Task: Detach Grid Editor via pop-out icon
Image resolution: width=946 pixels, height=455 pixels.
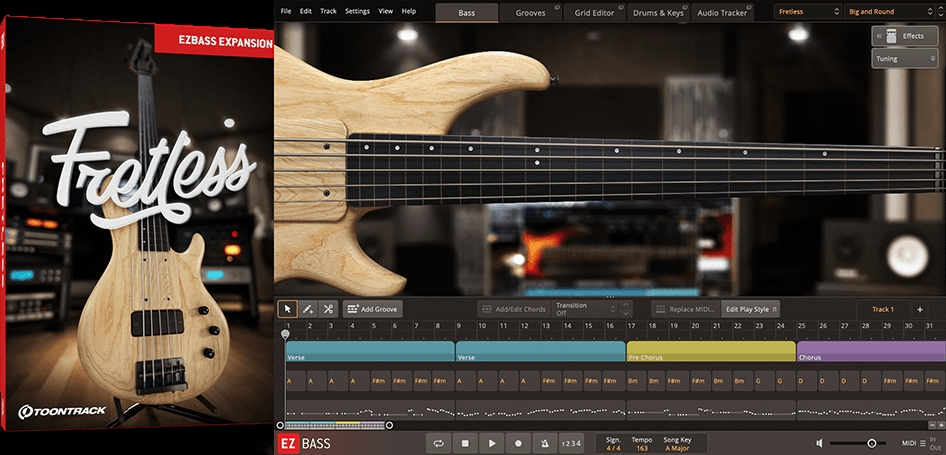Action: coord(621,8)
